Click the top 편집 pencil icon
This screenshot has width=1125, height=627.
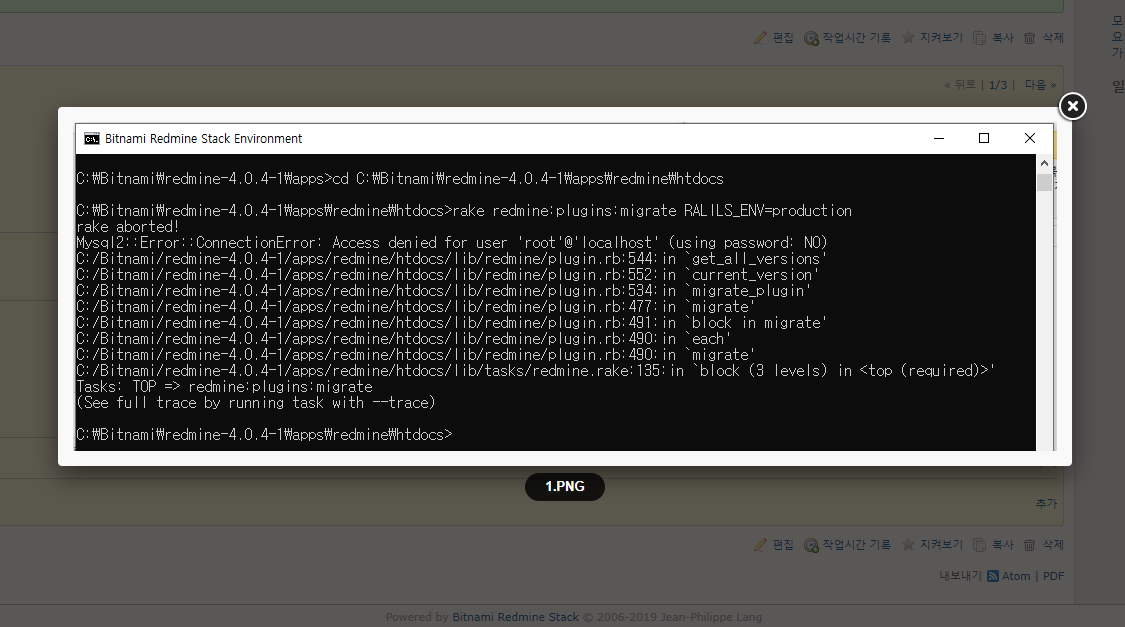pyautogui.click(x=761, y=38)
